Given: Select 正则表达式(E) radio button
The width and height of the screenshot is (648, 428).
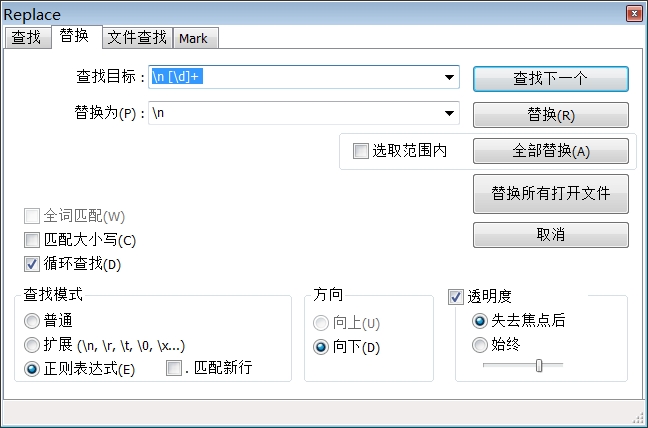Looking at the screenshot, I should tap(32, 369).
